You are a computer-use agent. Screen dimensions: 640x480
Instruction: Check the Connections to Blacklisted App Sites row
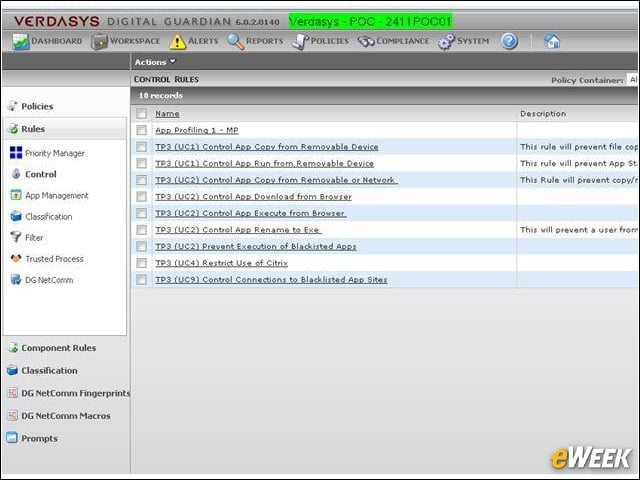coord(142,280)
